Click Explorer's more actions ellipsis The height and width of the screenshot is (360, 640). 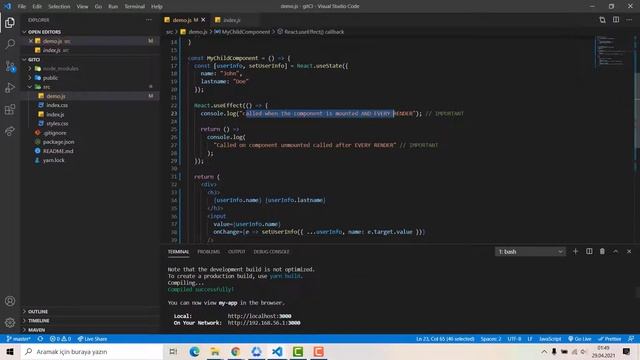tap(149, 20)
